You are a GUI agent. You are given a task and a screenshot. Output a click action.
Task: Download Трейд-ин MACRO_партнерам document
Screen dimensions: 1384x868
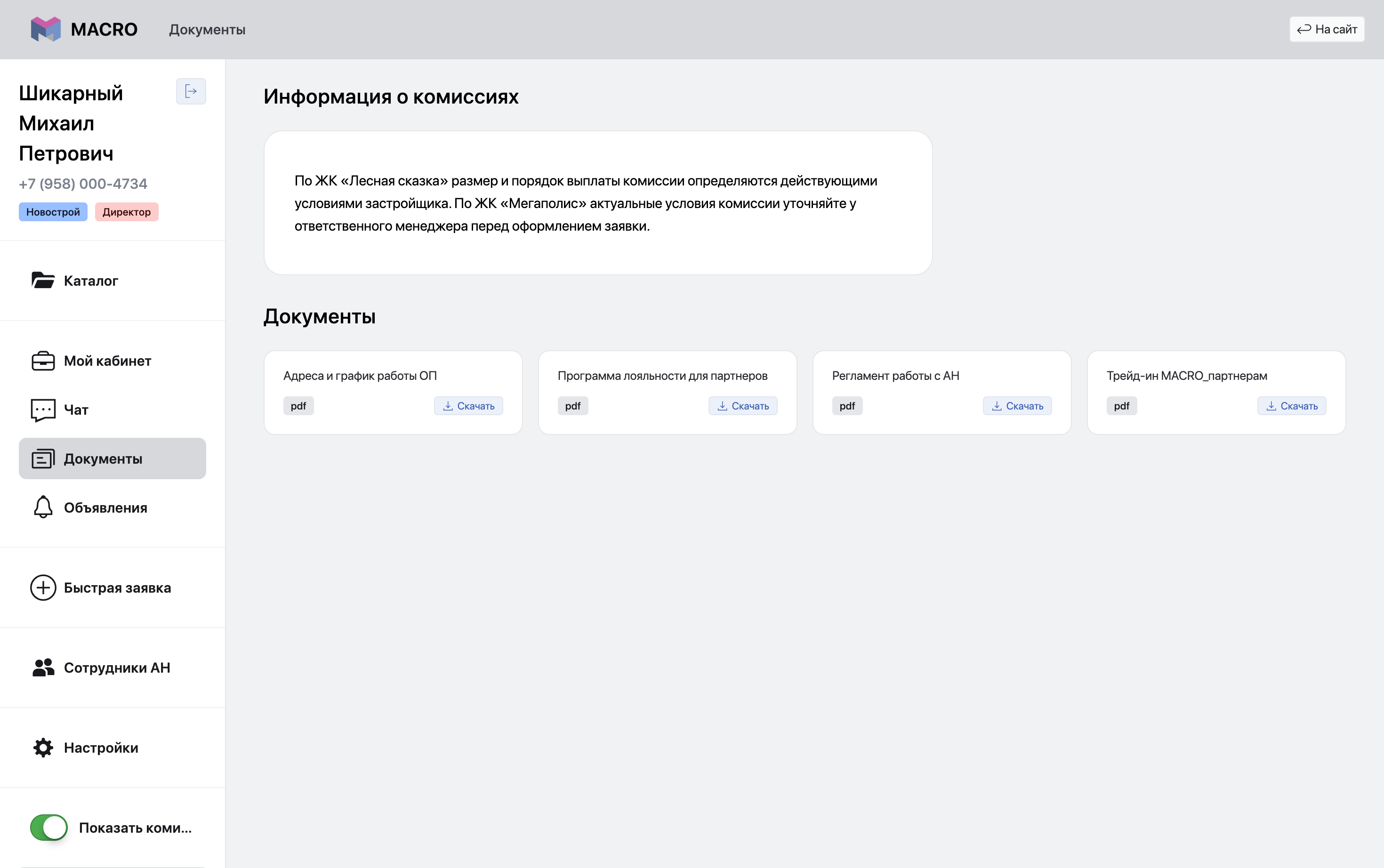tap(1292, 406)
